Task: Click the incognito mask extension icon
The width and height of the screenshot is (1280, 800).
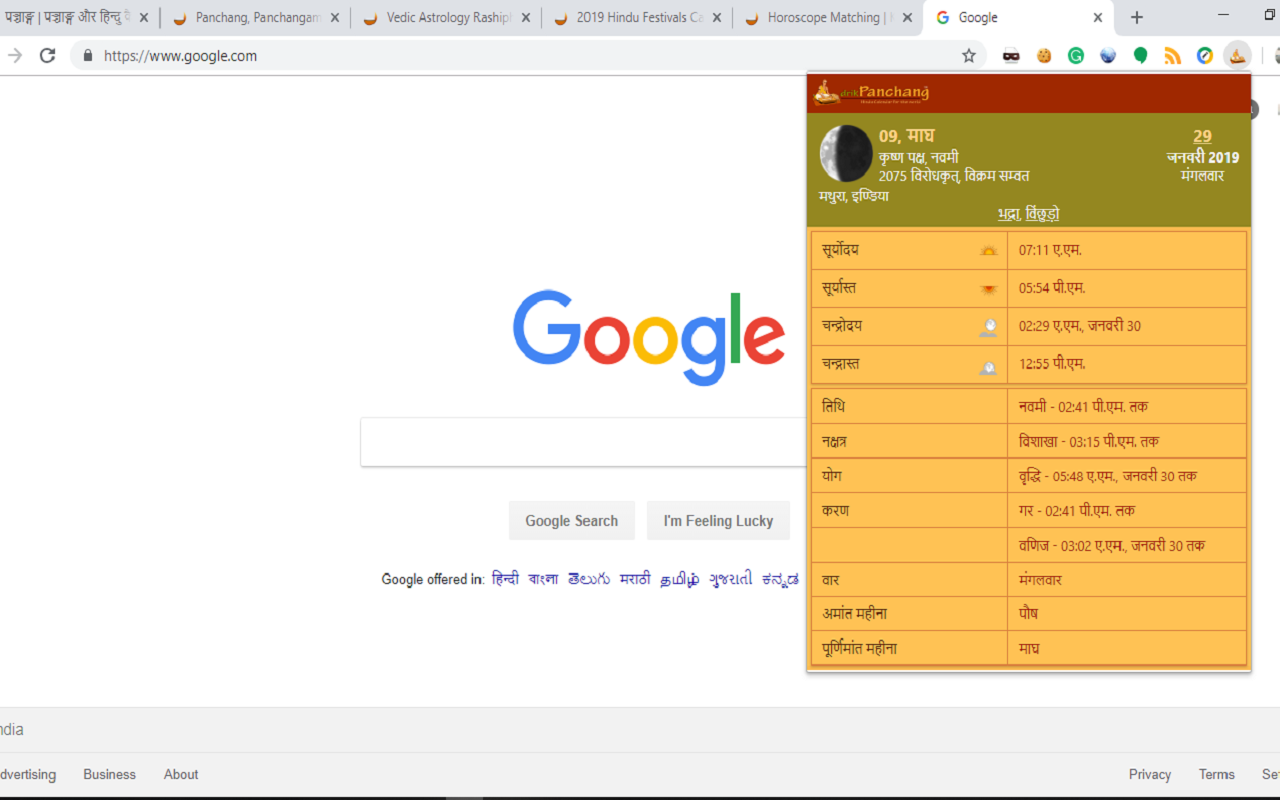Action: coord(1011,55)
